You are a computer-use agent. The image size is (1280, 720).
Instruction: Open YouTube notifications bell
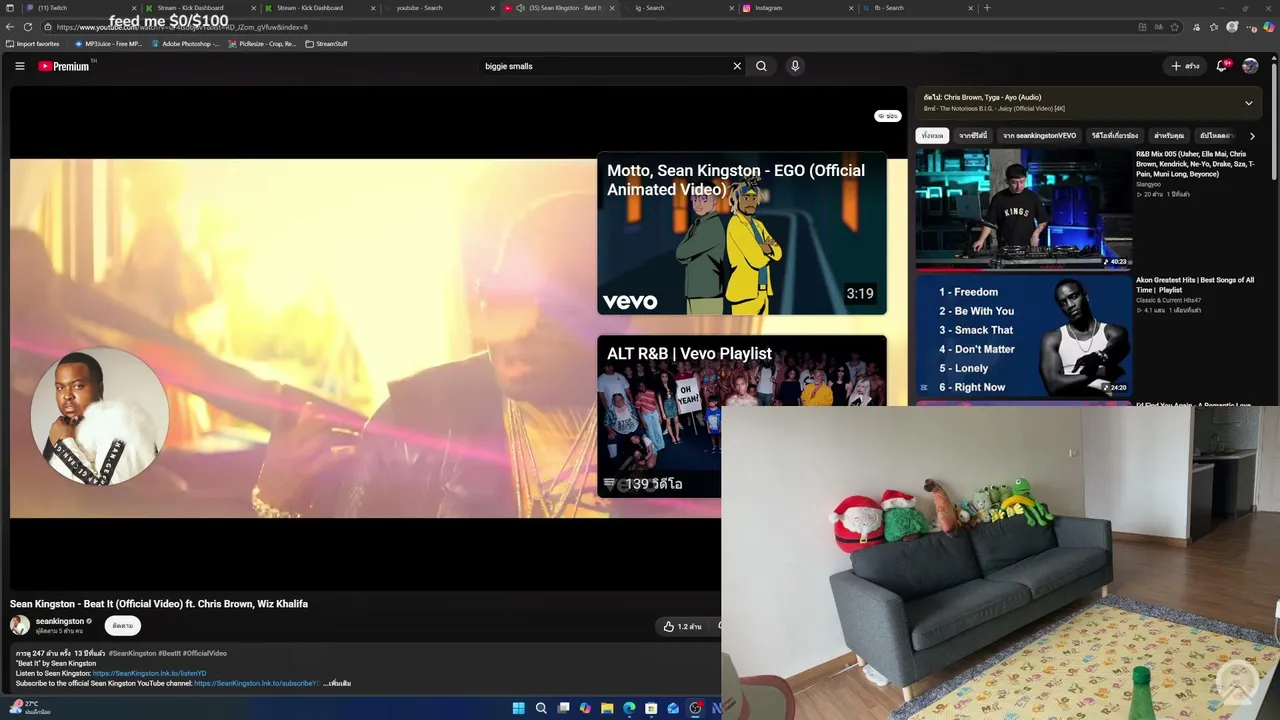pos(1222,66)
